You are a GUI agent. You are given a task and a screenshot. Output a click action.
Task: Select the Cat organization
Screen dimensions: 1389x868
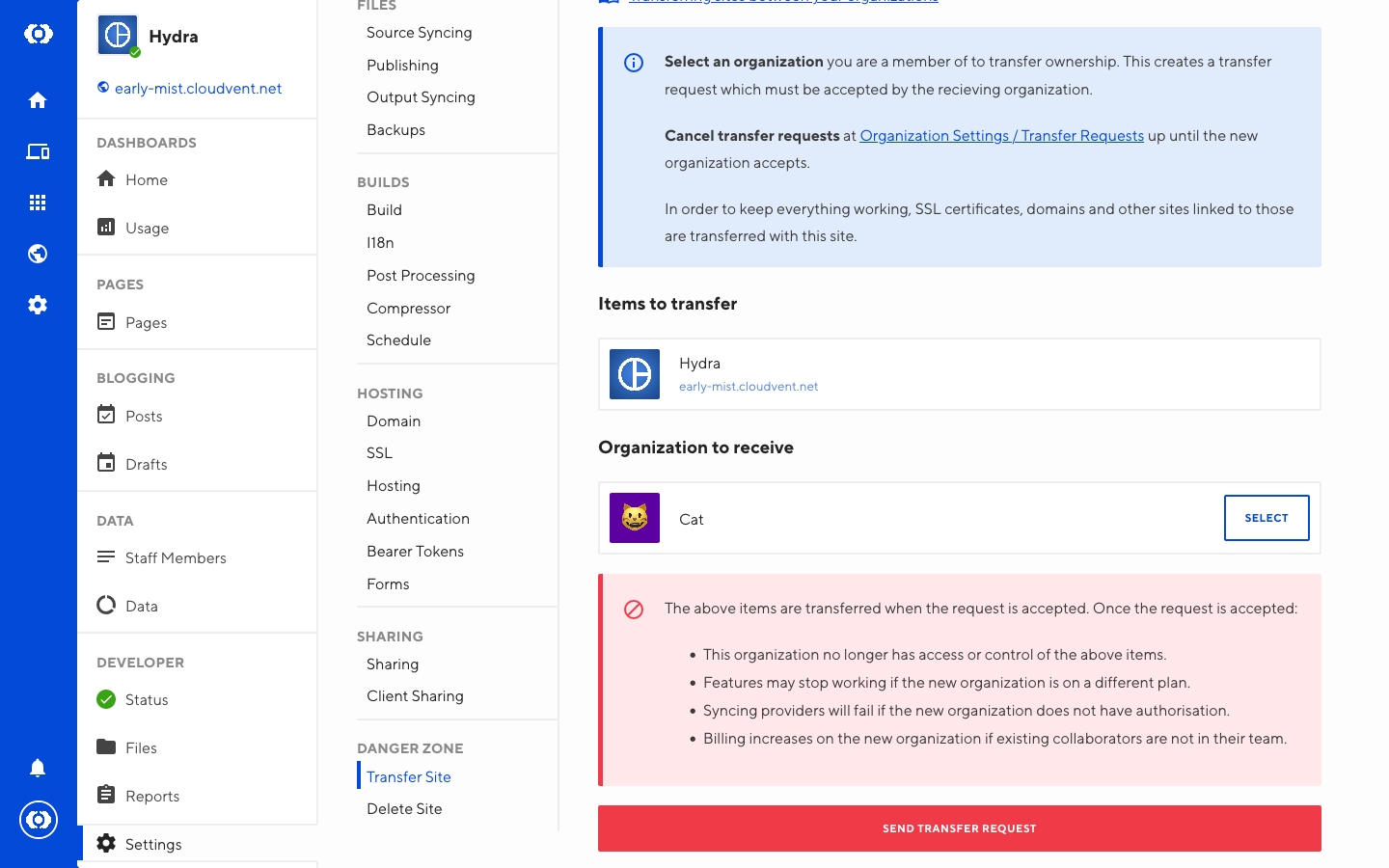click(x=1266, y=518)
